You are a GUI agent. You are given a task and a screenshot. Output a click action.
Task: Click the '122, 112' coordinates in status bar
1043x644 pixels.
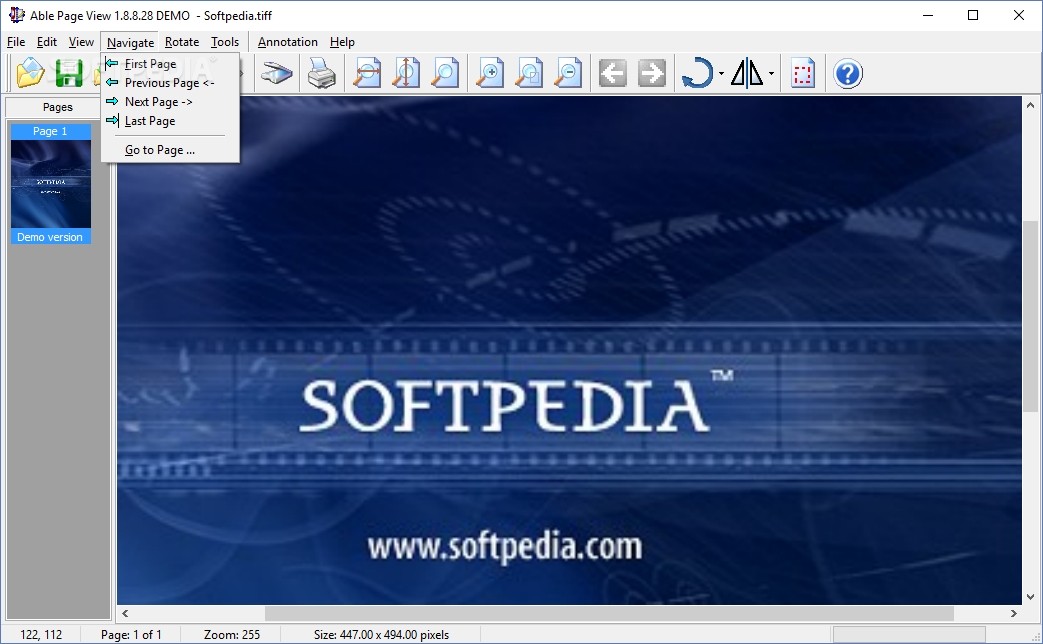[41, 635]
